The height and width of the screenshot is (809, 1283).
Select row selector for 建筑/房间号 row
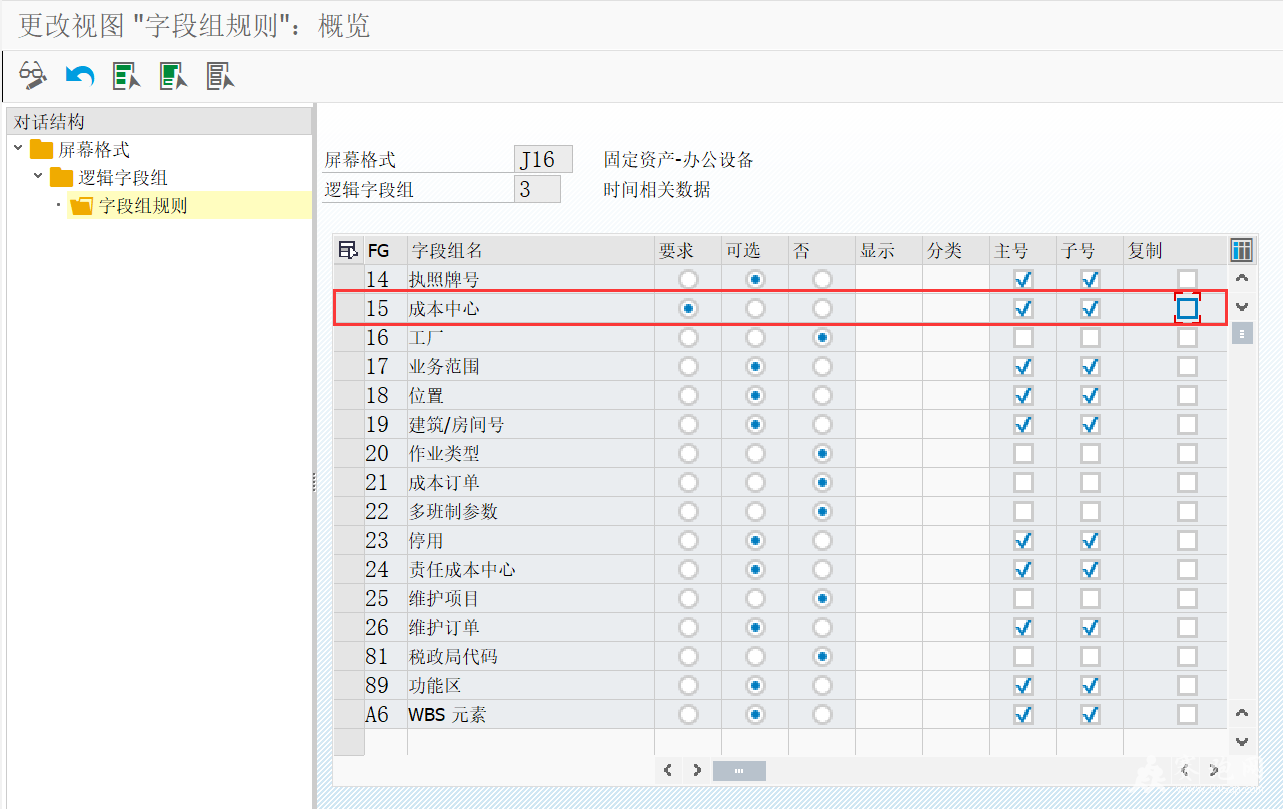pos(348,424)
